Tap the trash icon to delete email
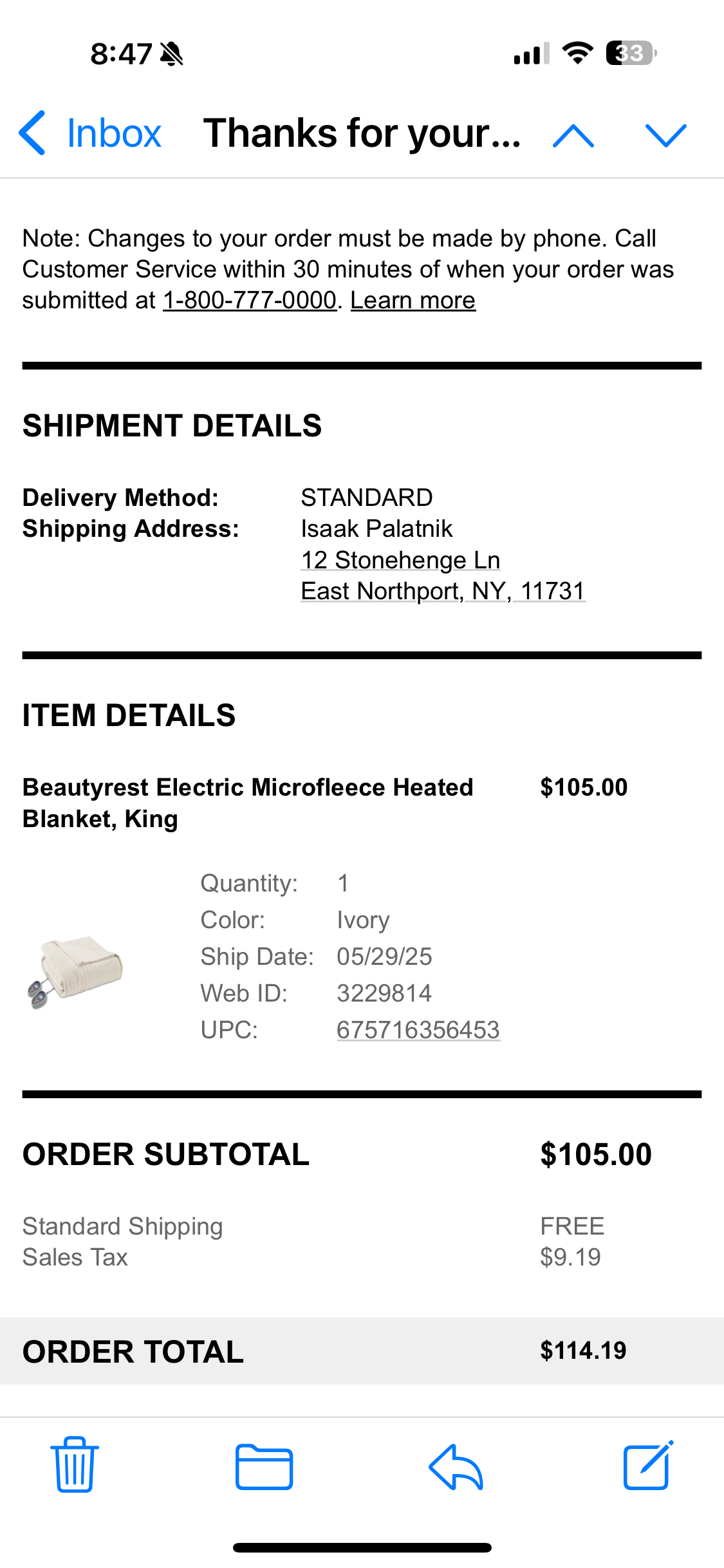The width and height of the screenshot is (724, 1568). pyautogui.click(x=74, y=1464)
